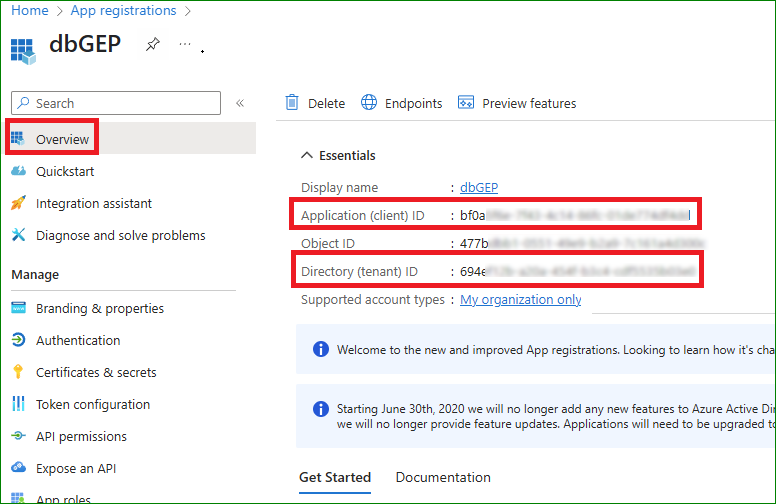
Task: Open the My organization only link
Action: (520, 299)
